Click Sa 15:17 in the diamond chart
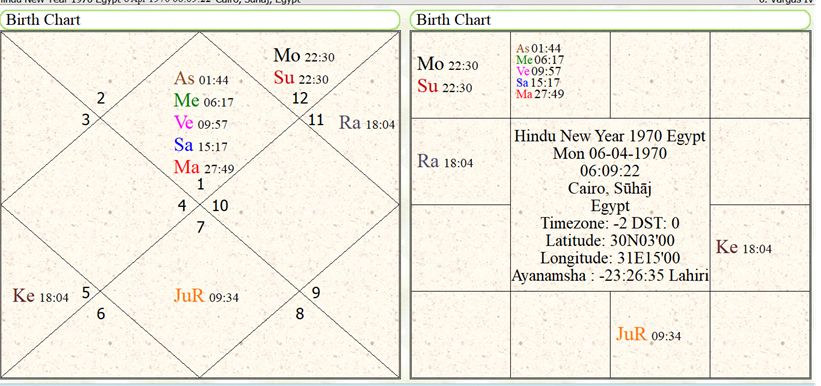821x386 pixels. (x=201, y=145)
